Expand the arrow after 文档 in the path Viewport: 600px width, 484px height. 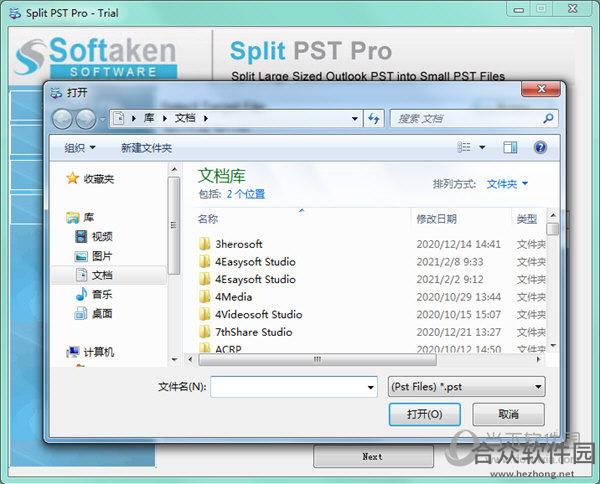coord(206,119)
